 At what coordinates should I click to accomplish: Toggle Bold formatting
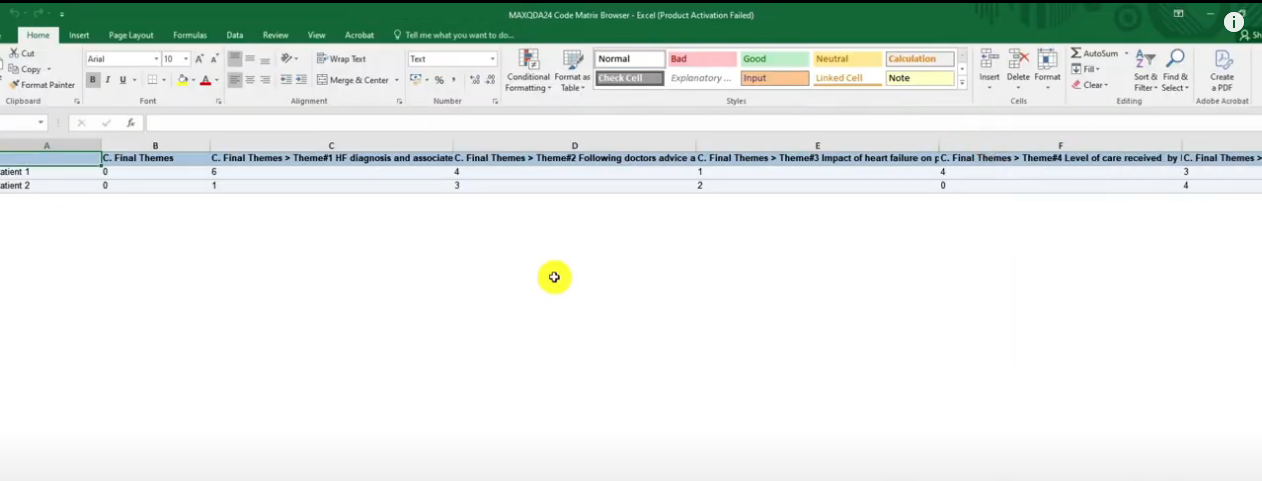[93, 80]
